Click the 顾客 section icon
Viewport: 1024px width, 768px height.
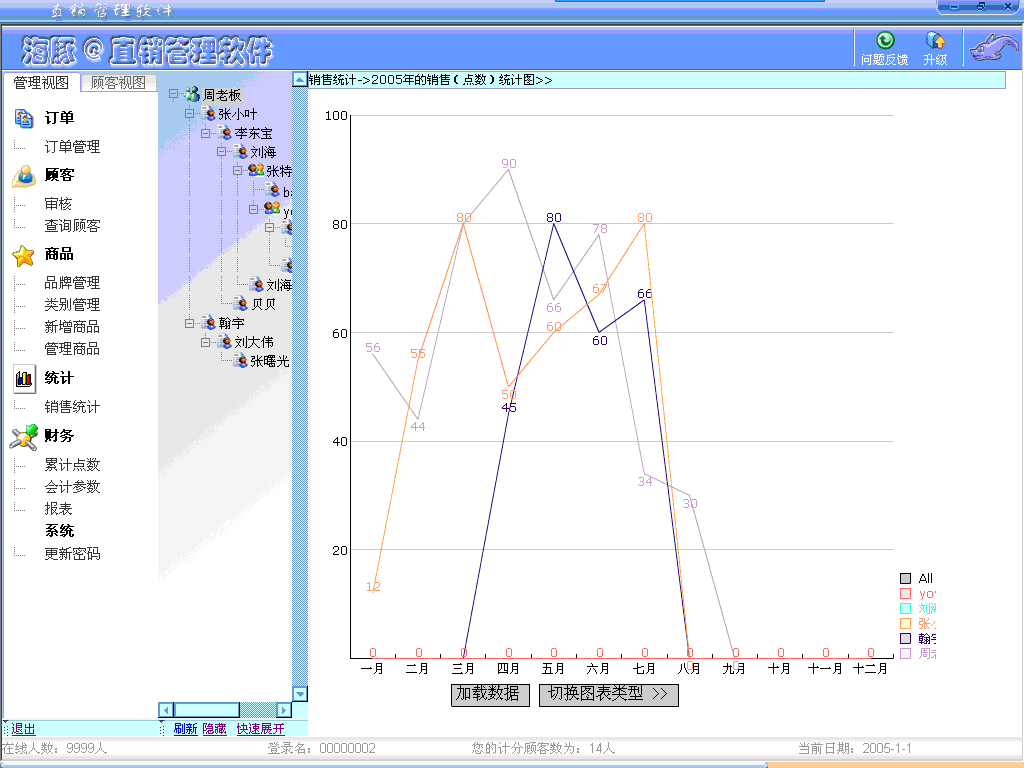[24, 176]
